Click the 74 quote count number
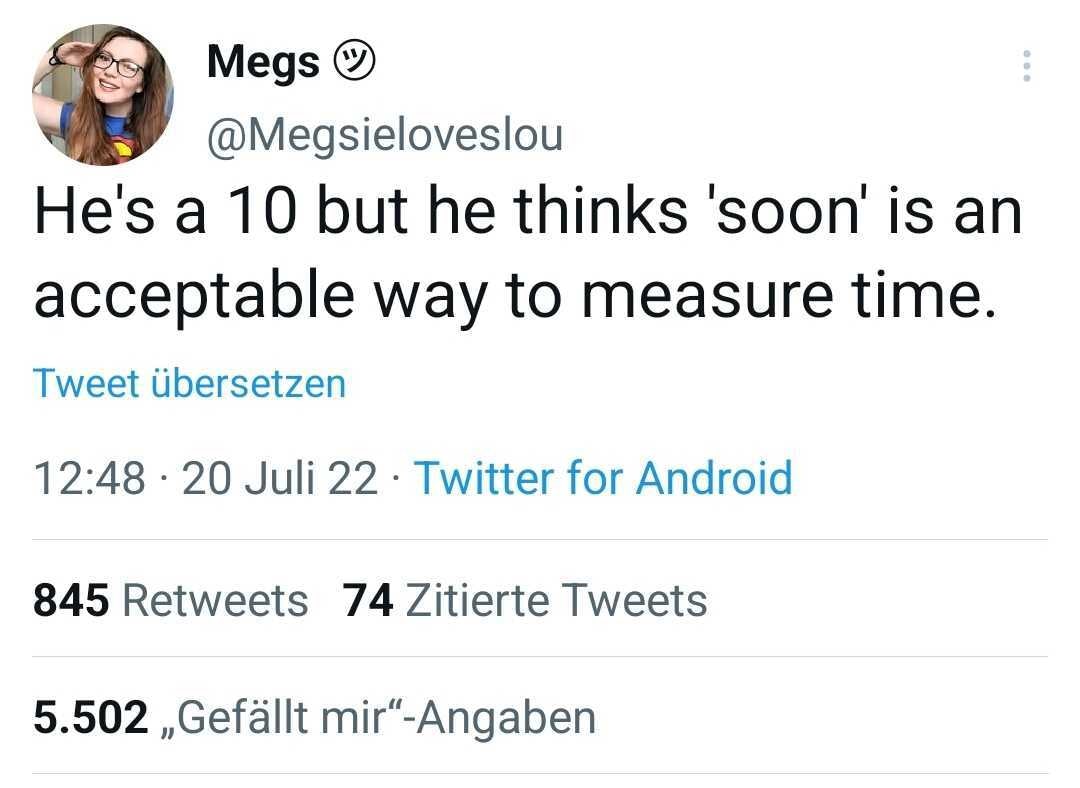Screen dimensions: 1080x788 367,601
